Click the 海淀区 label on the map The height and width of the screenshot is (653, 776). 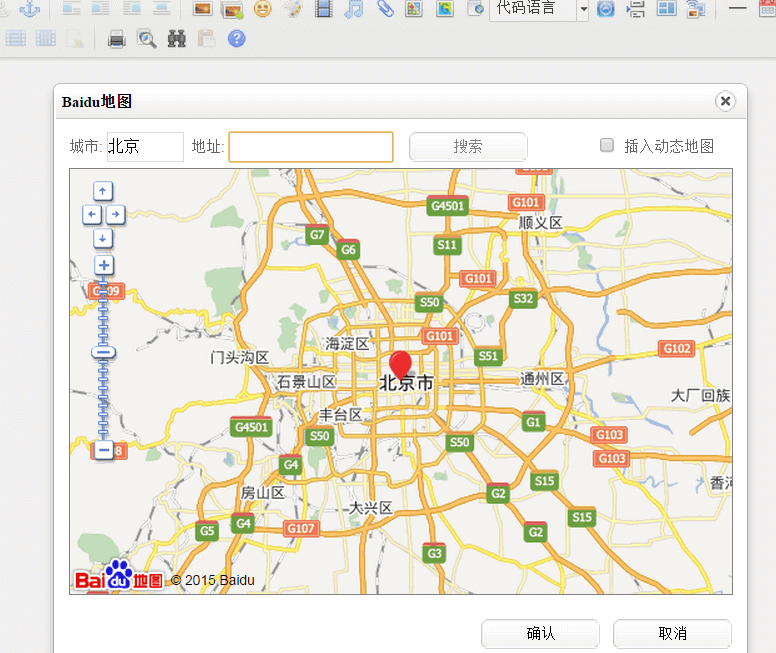347,344
